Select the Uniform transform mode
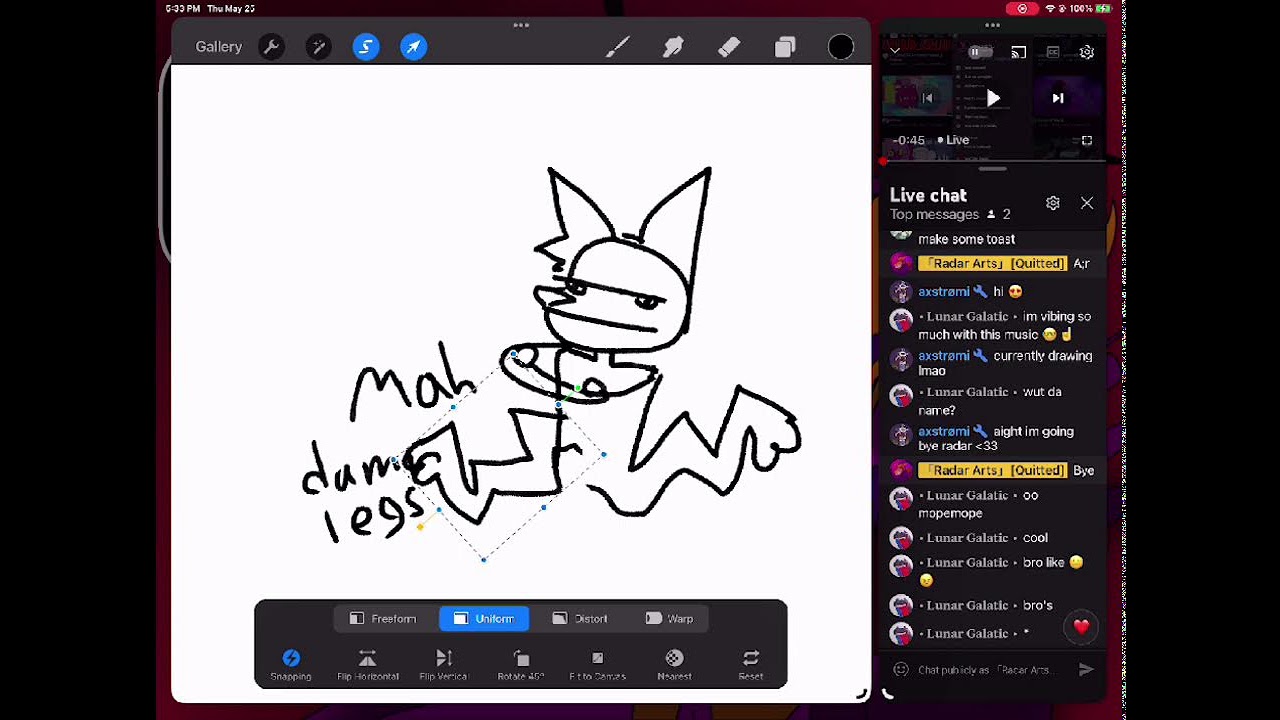Image resolution: width=1280 pixels, height=720 pixels. pyautogui.click(x=484, y=619)
